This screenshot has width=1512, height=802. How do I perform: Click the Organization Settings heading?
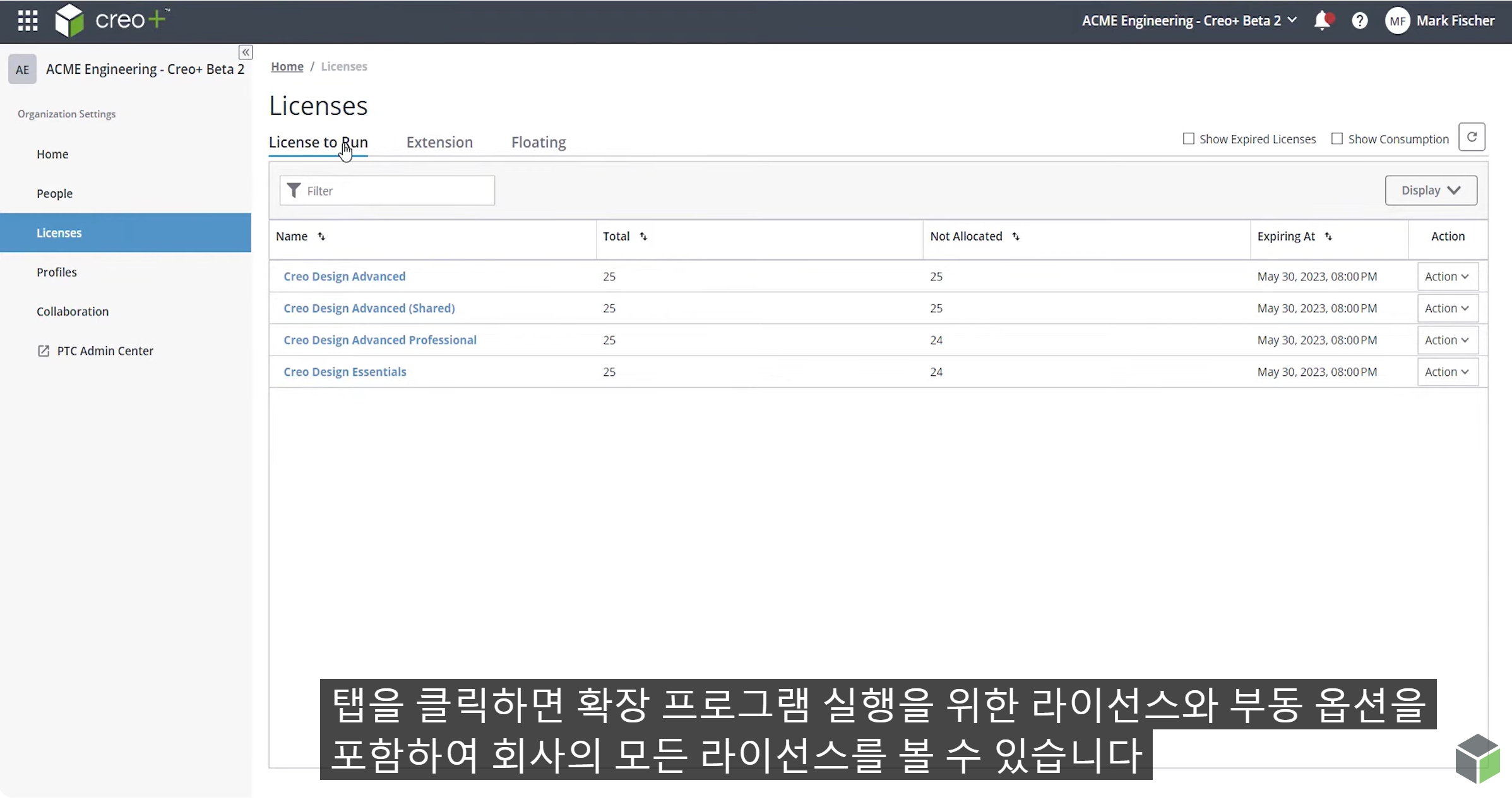tap(66, 114)
